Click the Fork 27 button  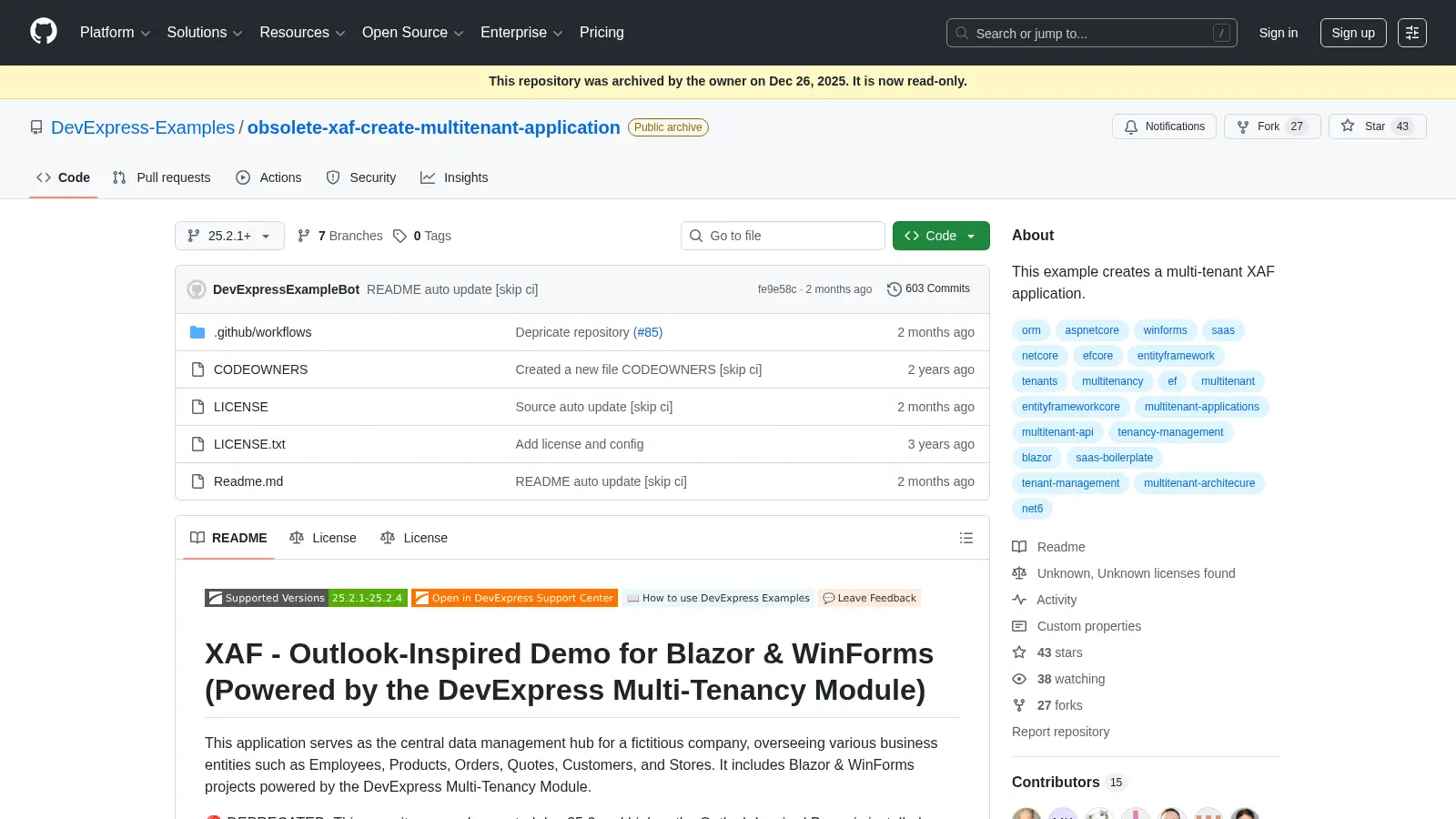[1272, 126]
